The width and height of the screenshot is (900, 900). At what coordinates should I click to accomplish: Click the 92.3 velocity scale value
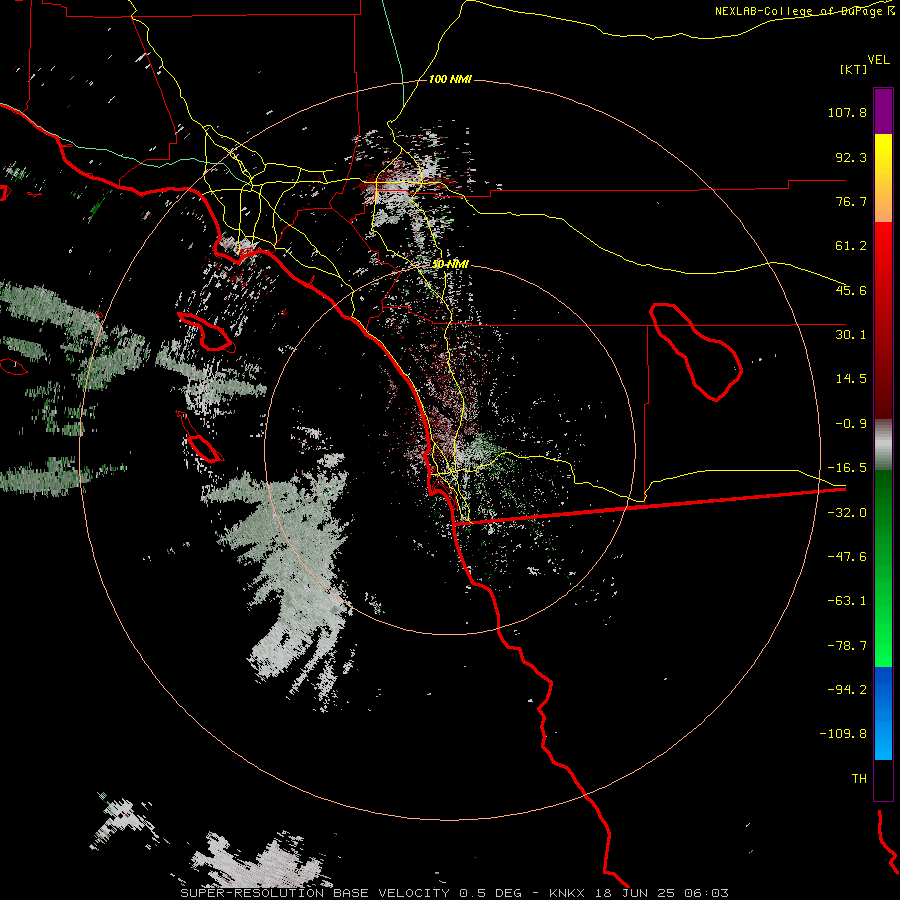tap(851, 157)
